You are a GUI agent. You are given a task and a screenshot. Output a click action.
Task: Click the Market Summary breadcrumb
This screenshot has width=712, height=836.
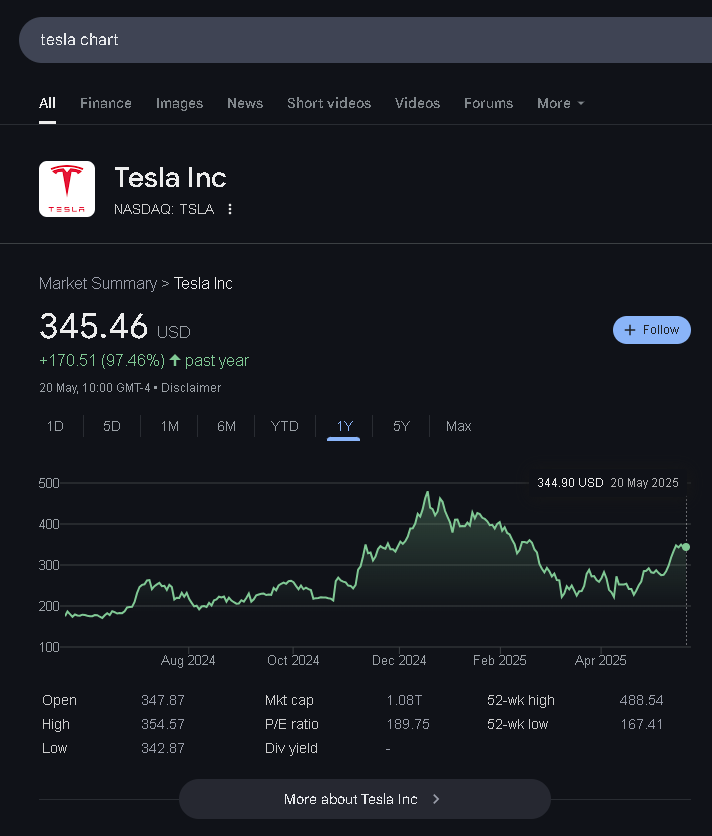[98, 283]
